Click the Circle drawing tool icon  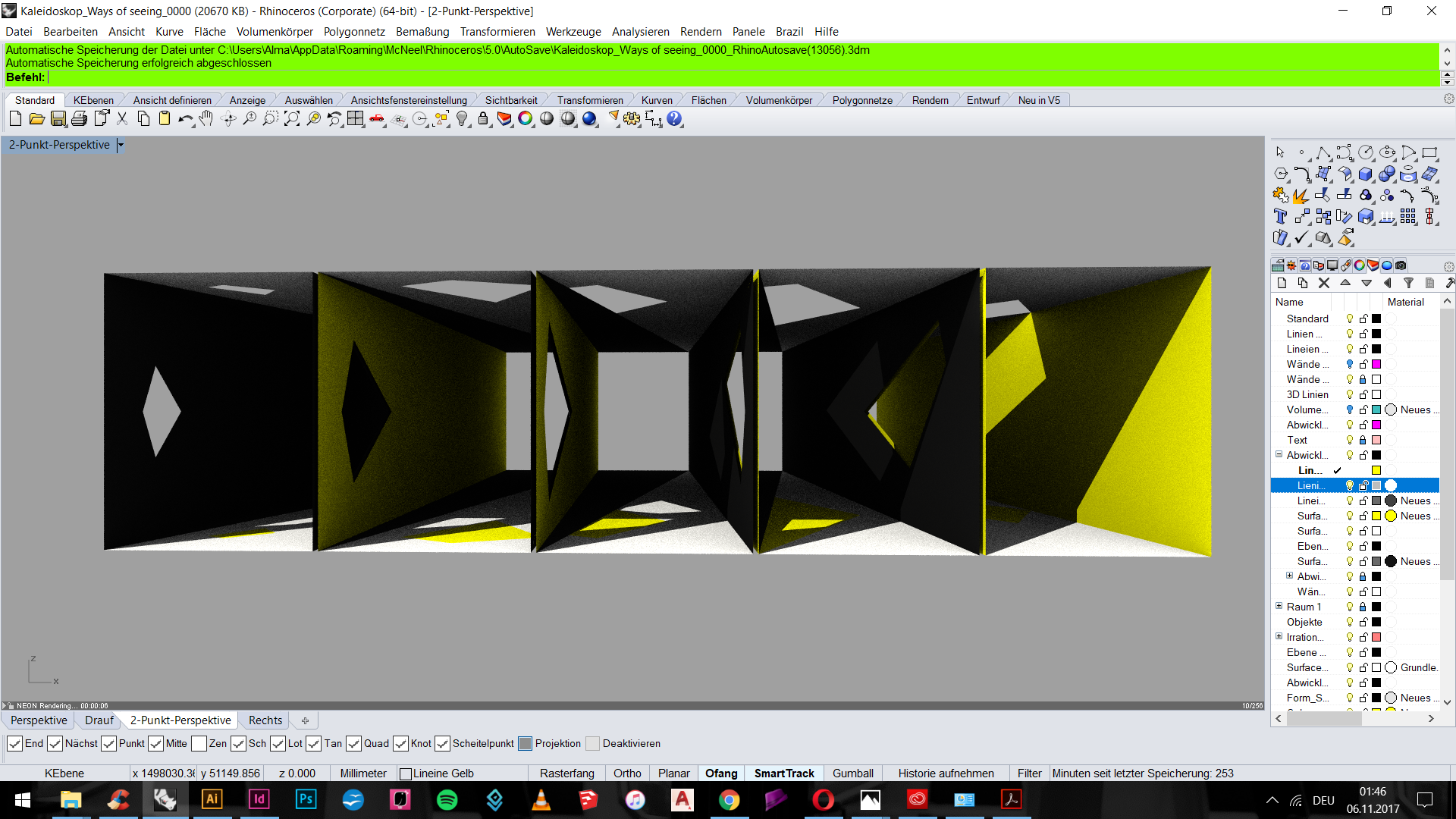click(1366, 152)
